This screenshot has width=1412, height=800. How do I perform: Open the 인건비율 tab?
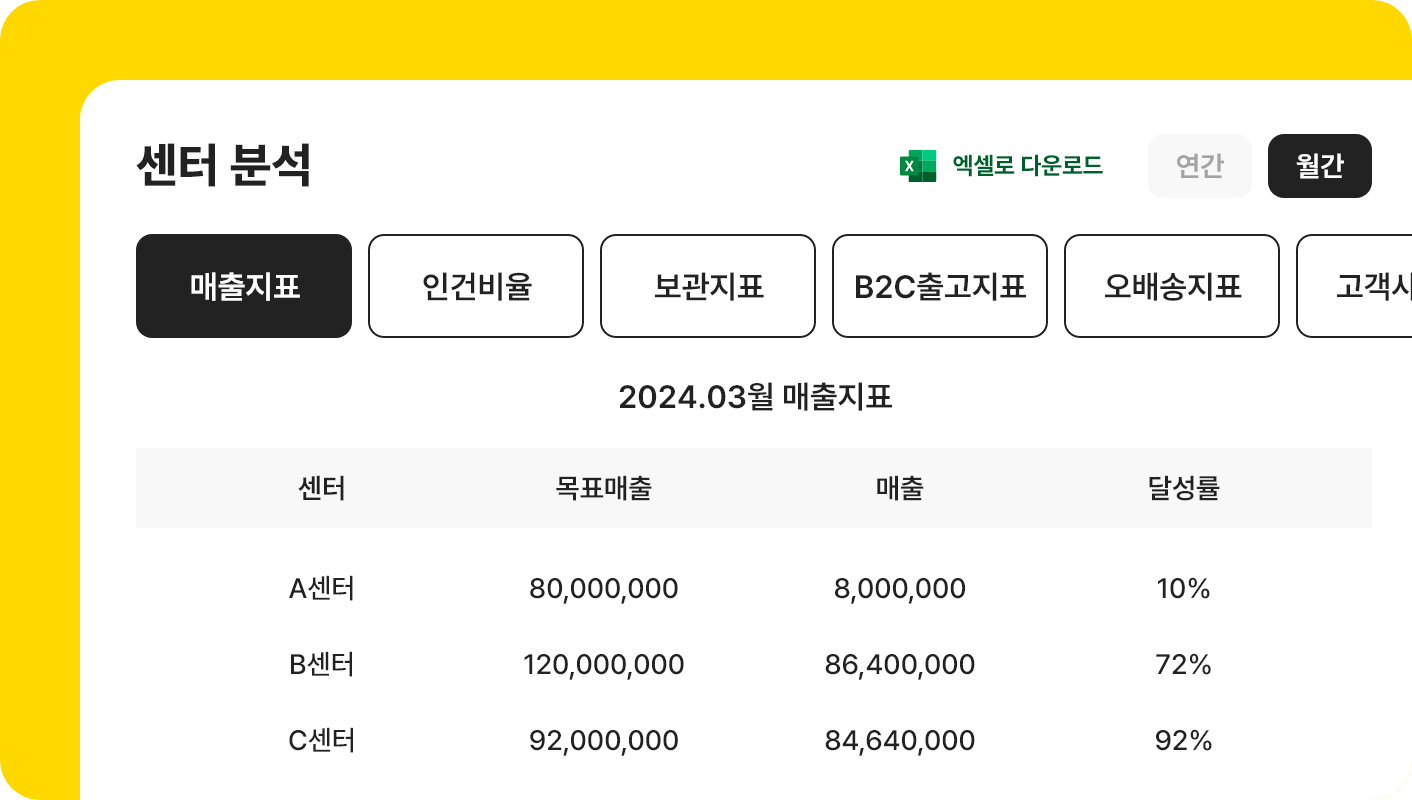[x=476, y=286]
